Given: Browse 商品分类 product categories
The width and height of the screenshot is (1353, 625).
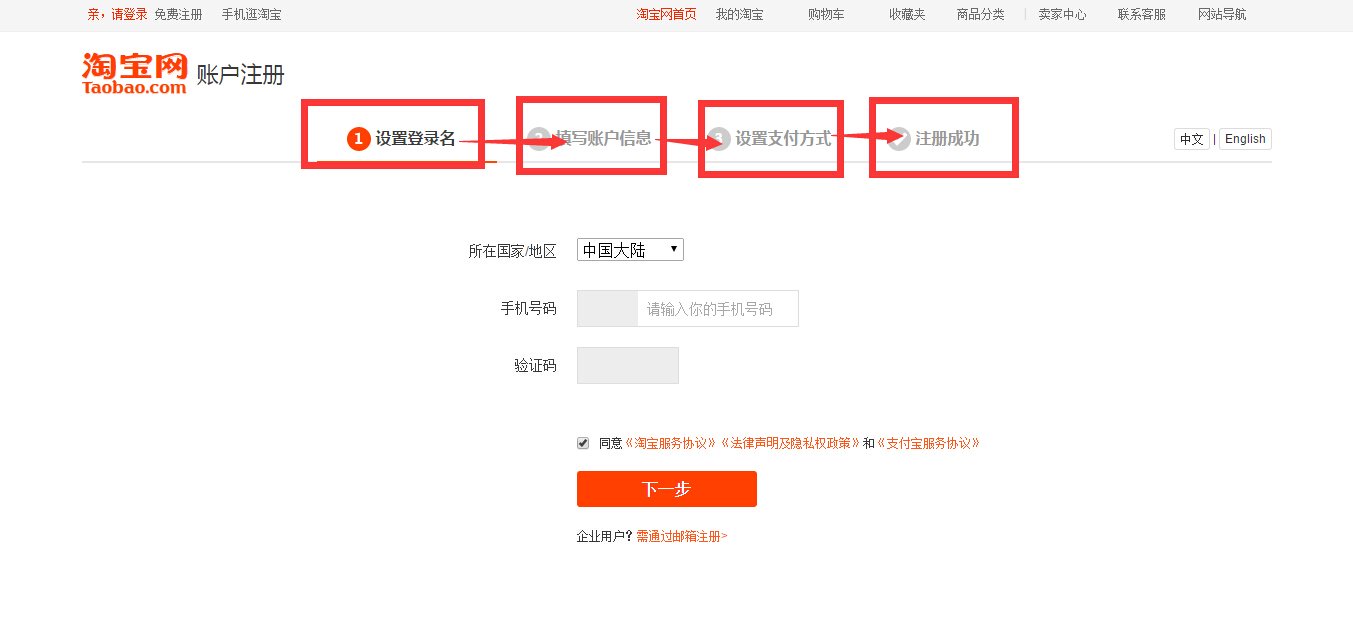Looking at the screenshot, I should [x=979, y=15].
